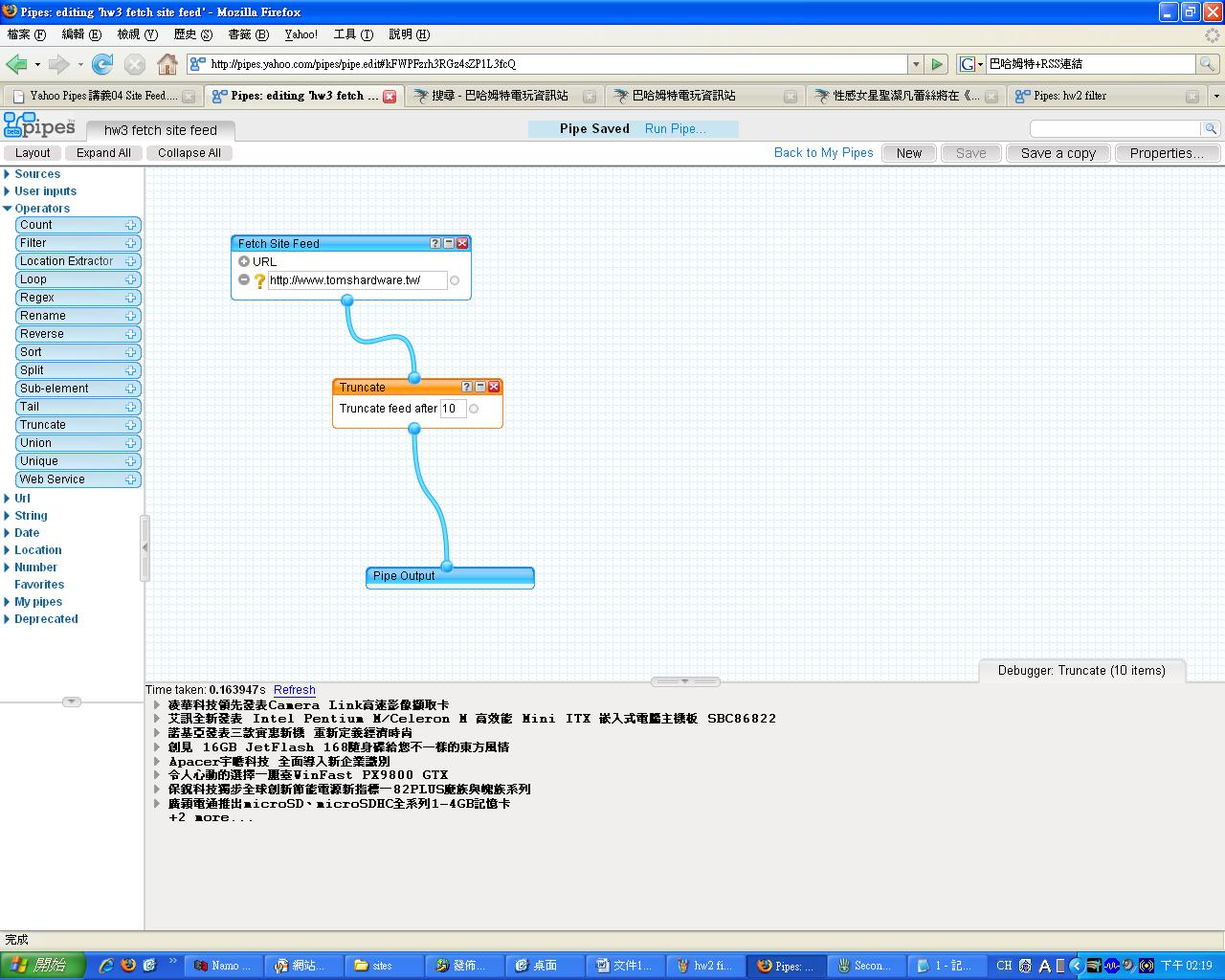Click the Firefox reload button
1225x980 pixels.
point(102,64)
